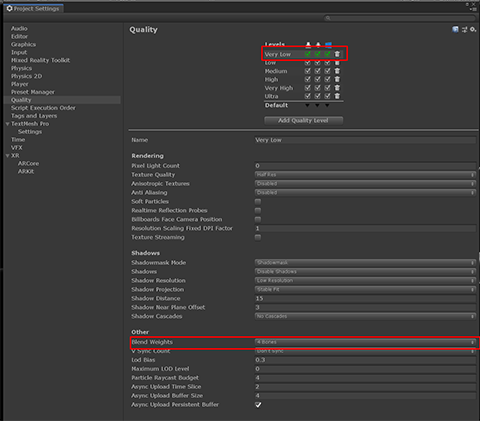Open the V Sync Count dropdown

365,351
